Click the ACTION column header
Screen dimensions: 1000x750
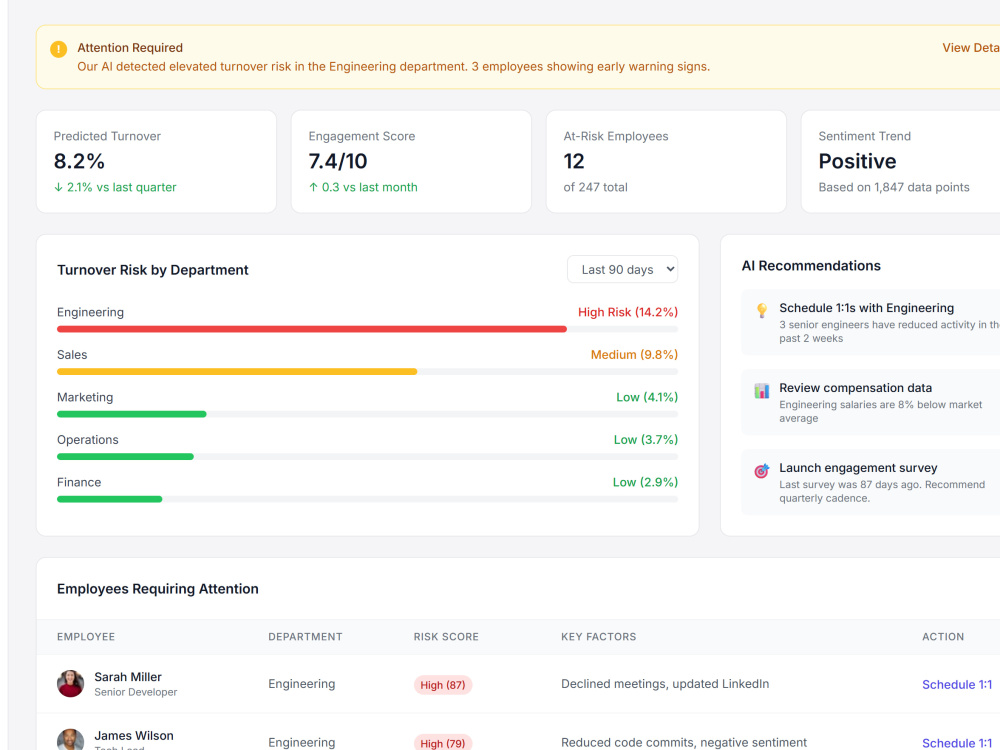click(x=943, y=636)
